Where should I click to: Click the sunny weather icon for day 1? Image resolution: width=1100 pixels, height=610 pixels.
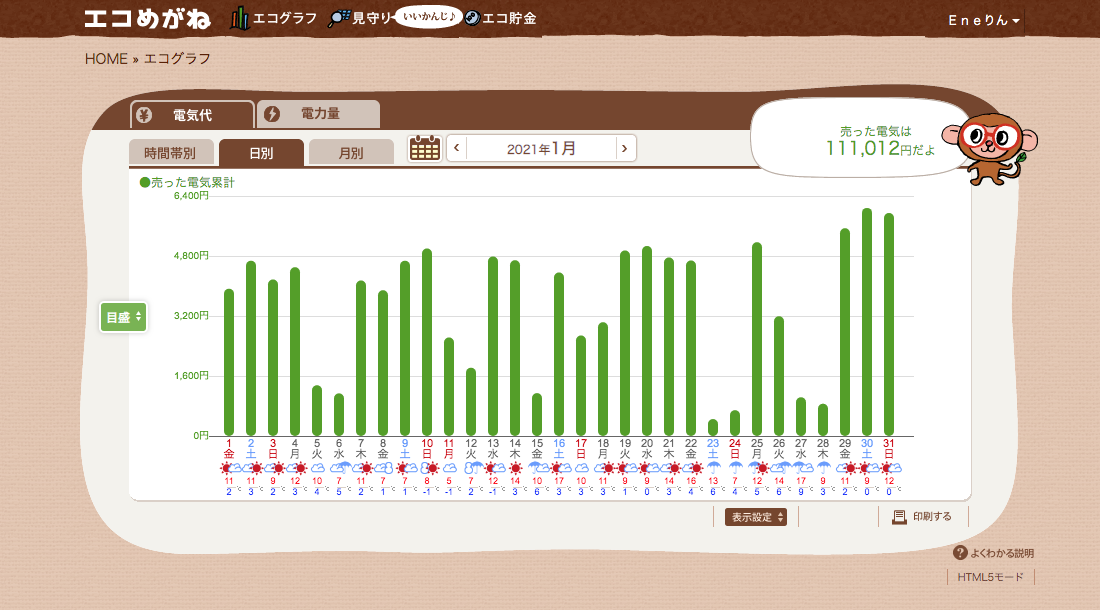point(229,468)
